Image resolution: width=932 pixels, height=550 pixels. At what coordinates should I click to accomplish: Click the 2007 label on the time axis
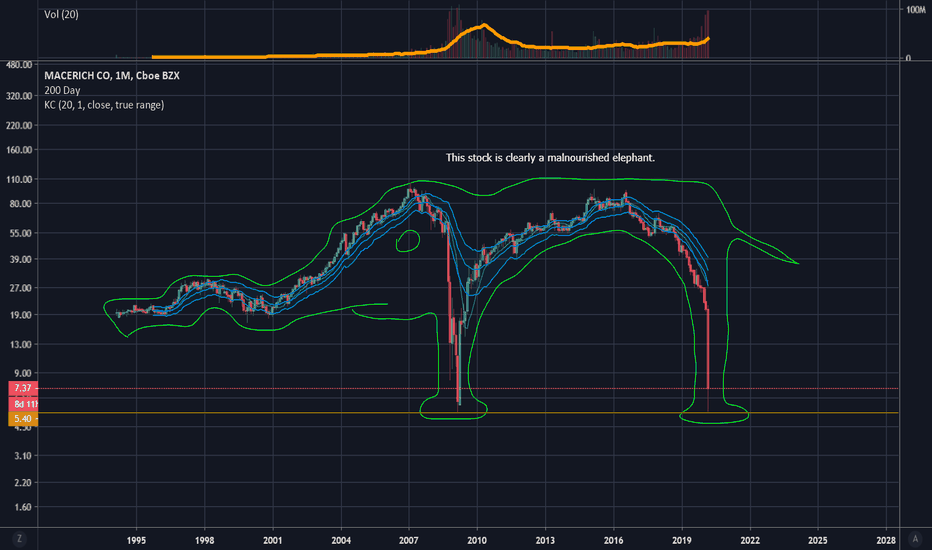click(408, 540)
